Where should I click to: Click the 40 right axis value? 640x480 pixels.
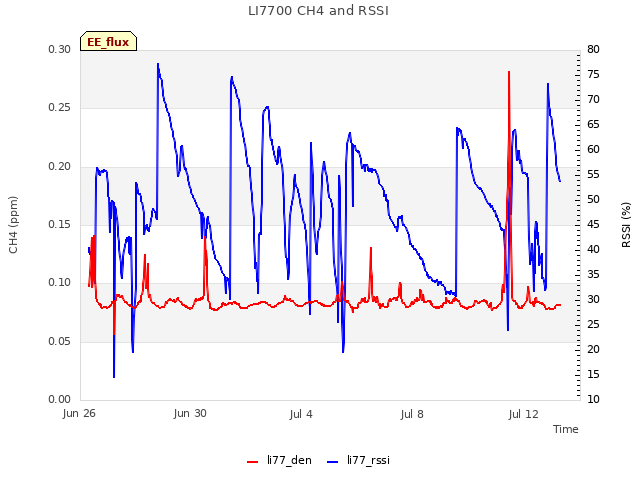593,249
